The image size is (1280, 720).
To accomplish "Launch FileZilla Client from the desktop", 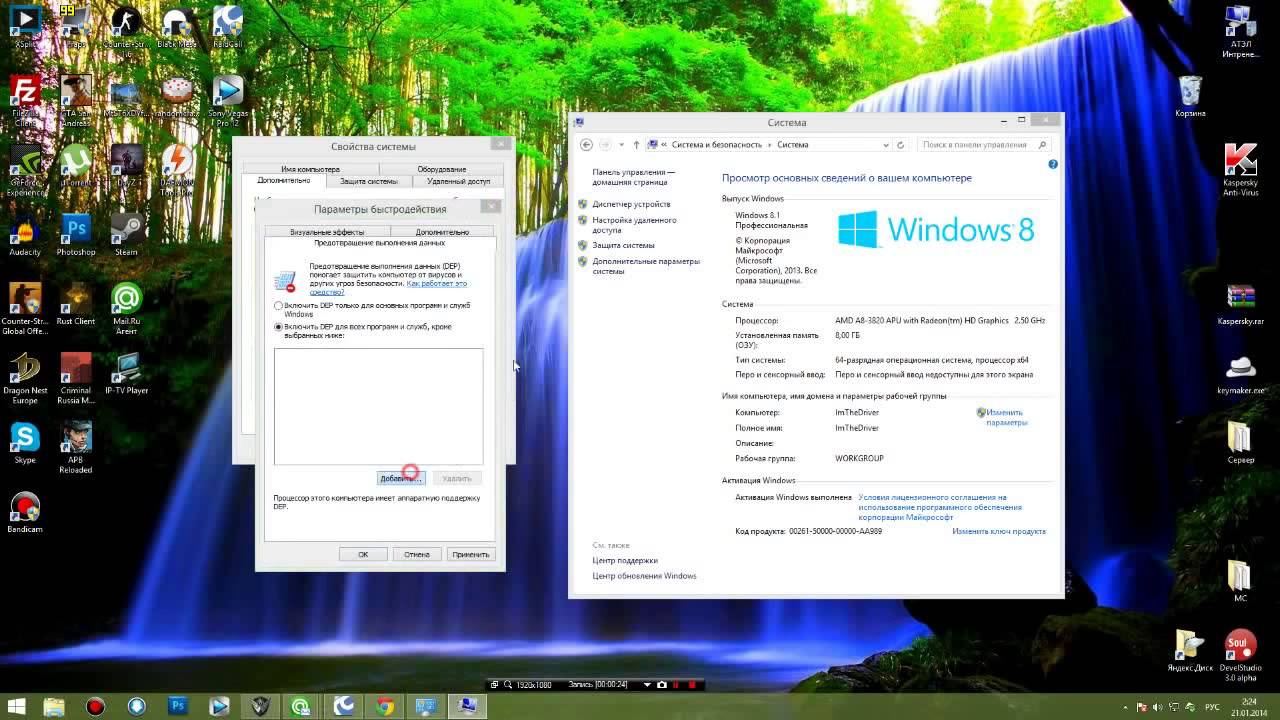I will coord(25,100).
